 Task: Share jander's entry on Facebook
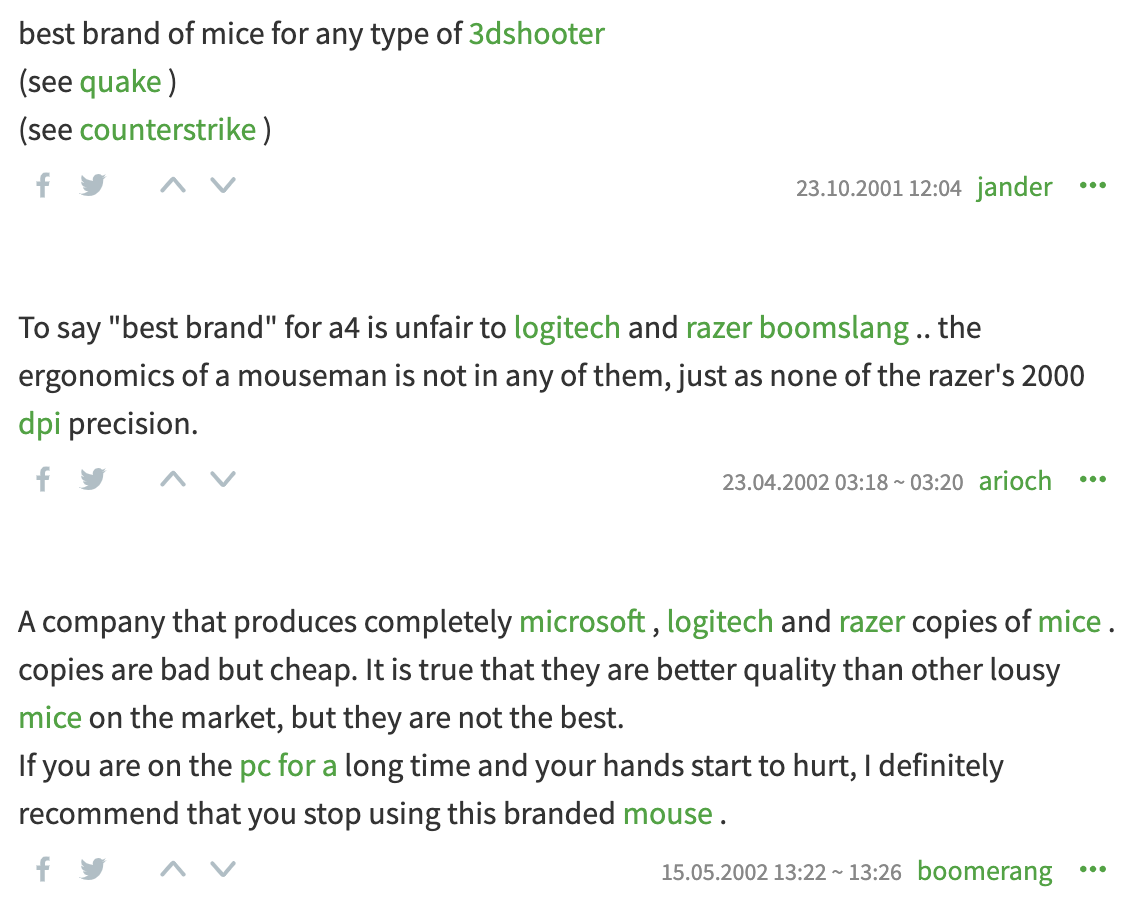tap(43, 185)
